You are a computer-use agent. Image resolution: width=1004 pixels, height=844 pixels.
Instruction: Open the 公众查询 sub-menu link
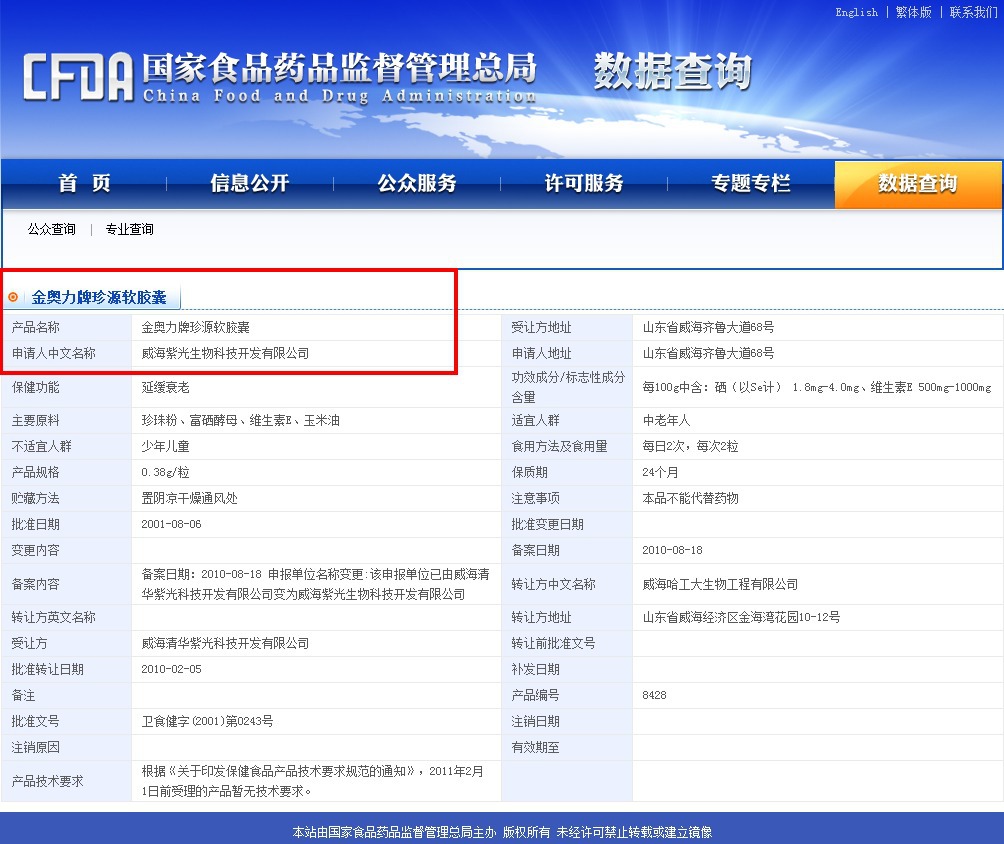click(51, 229)
